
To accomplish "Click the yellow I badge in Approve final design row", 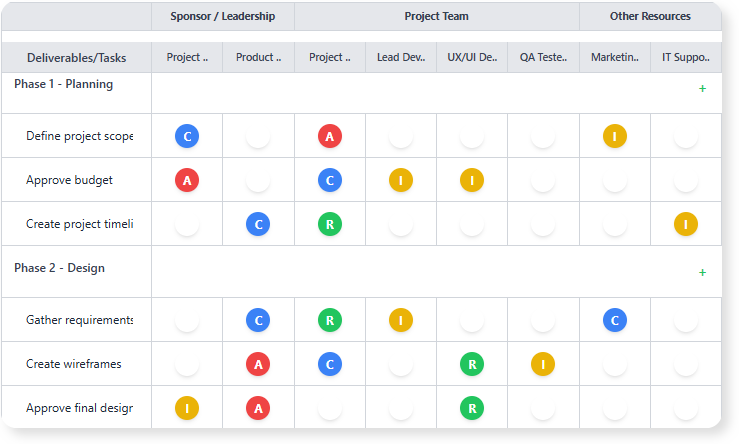I will (x=187, y=408).
